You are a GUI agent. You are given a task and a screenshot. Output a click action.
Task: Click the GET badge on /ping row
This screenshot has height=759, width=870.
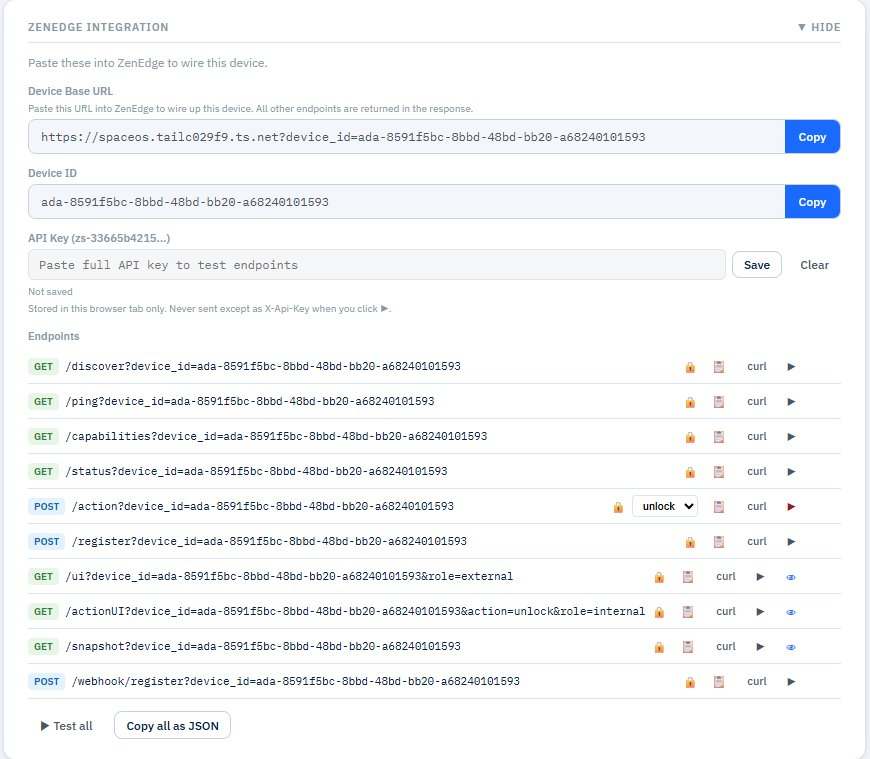click(43, 401)
